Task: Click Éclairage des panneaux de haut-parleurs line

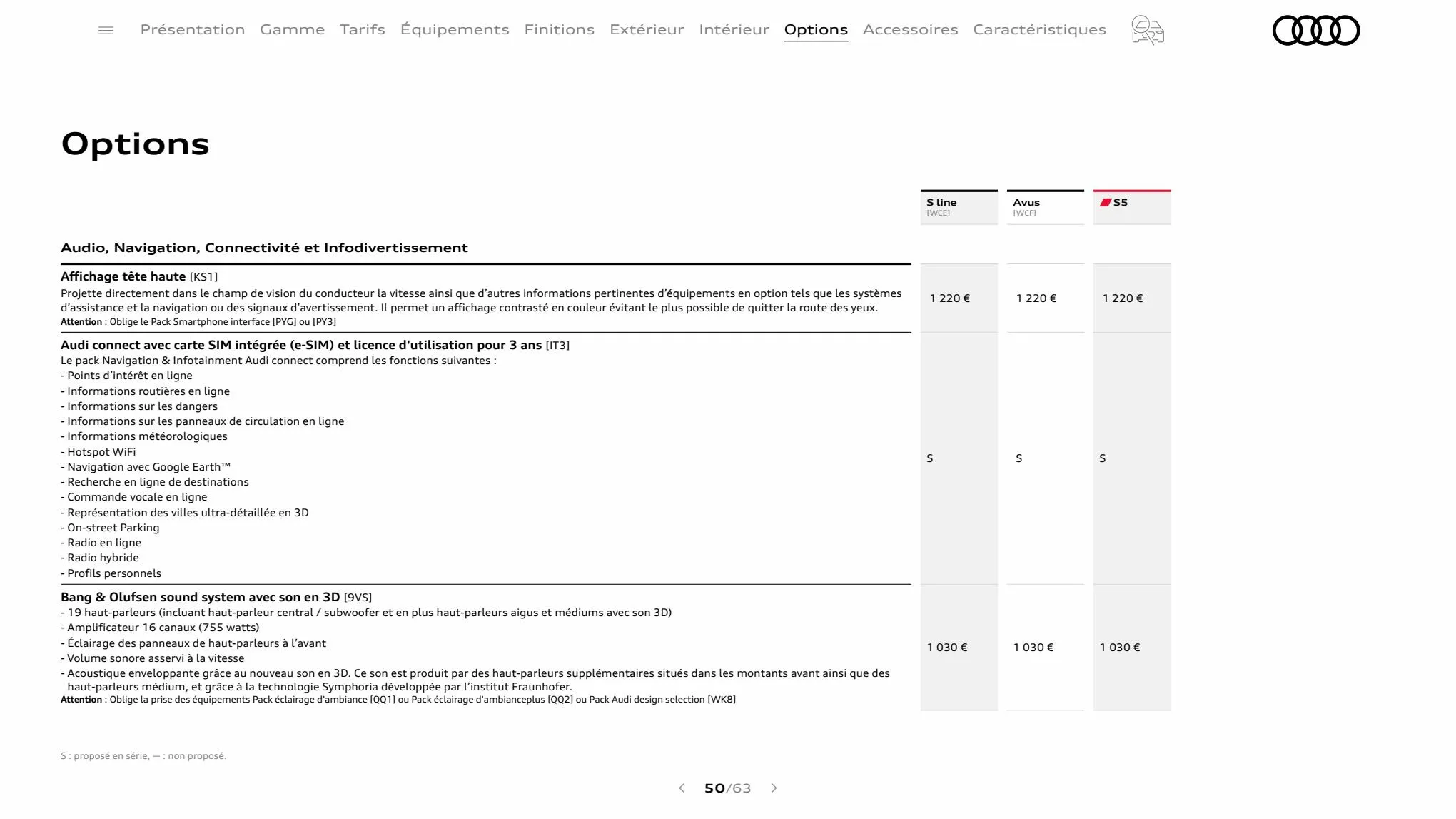Action: pos(193,643)
